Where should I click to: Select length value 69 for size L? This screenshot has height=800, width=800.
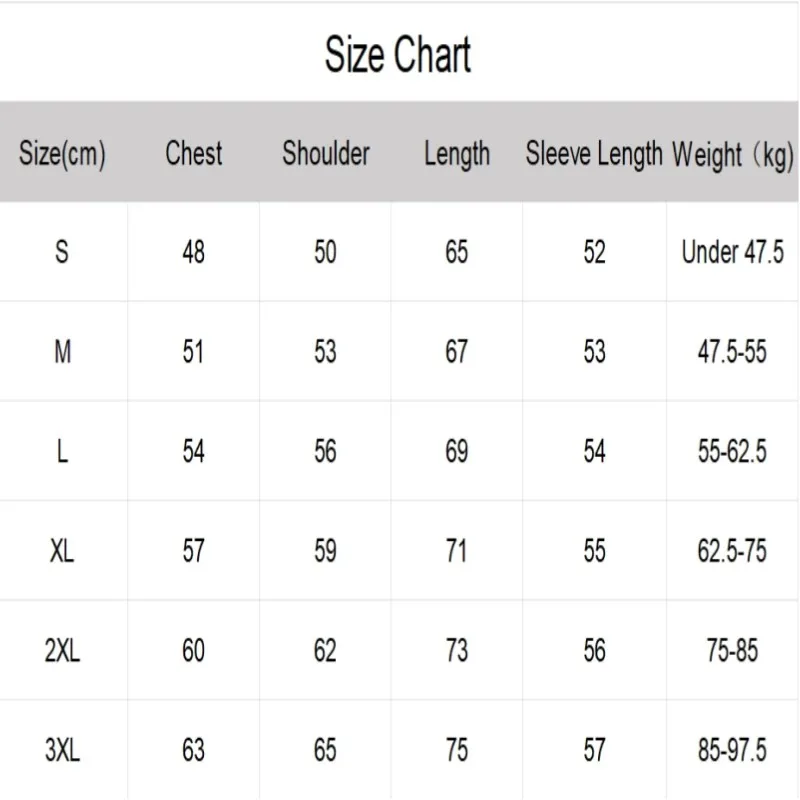pos(457,451)
